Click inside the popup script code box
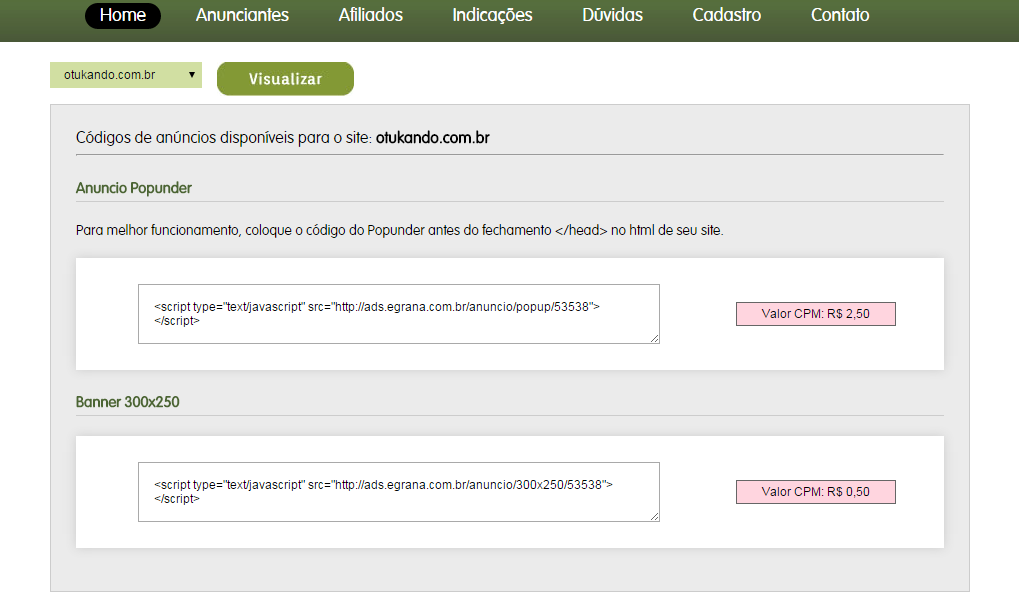 (x=399, y=314)
